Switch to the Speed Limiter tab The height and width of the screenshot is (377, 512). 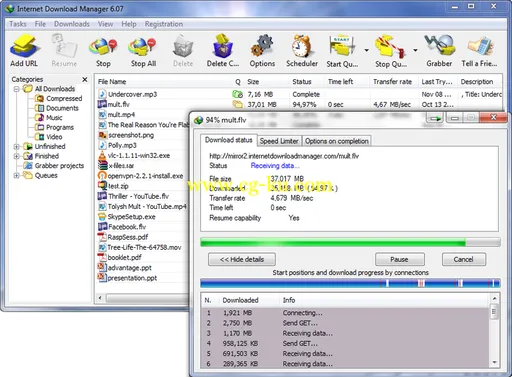pos(279,141)
